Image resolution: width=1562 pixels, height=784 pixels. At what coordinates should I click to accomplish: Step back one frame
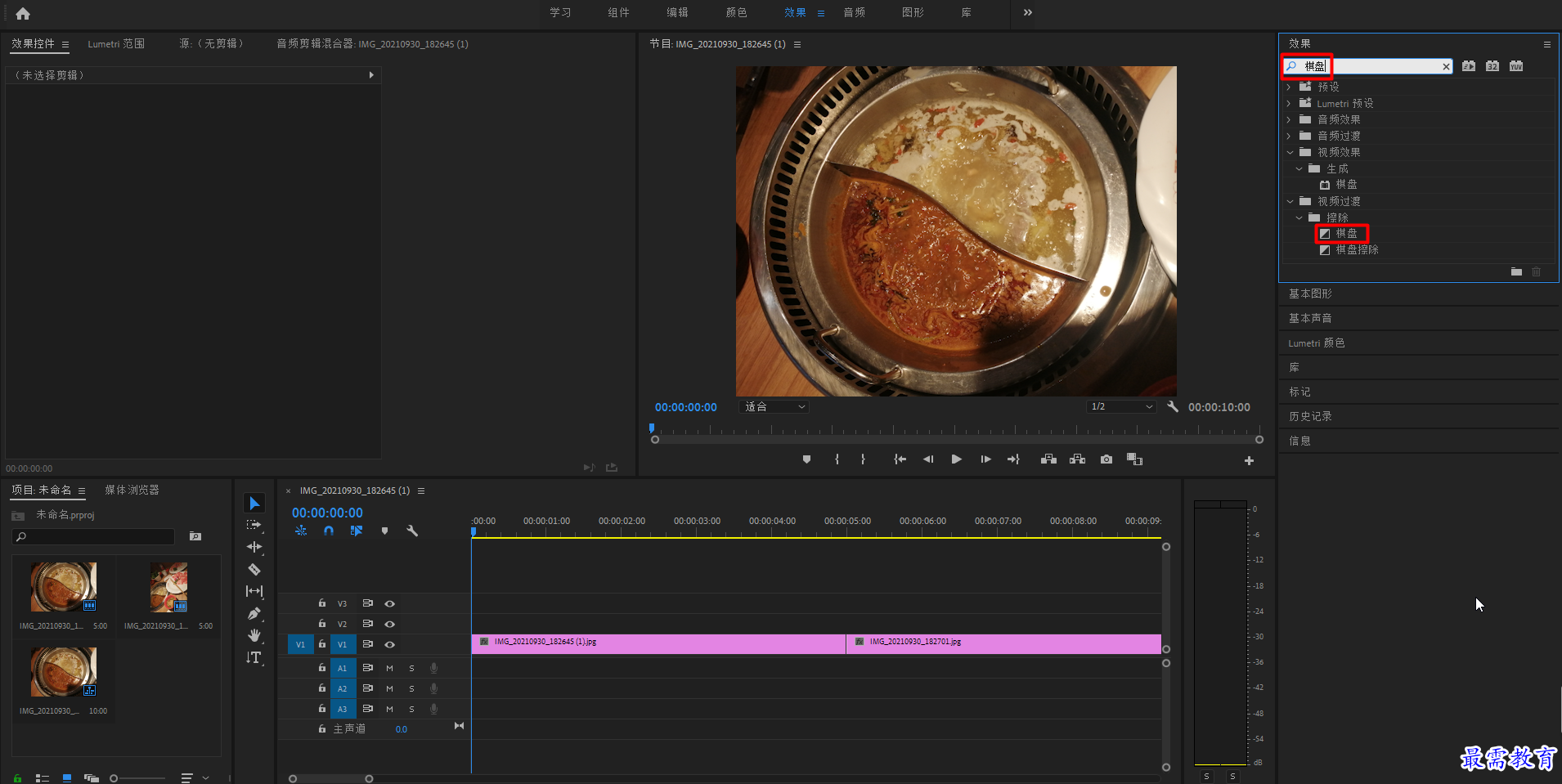[x=928, y=459]
